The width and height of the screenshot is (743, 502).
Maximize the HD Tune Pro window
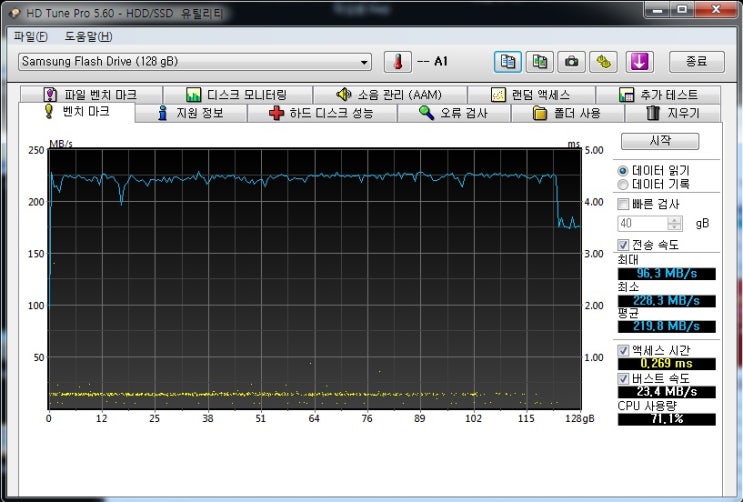pos(681,9)
